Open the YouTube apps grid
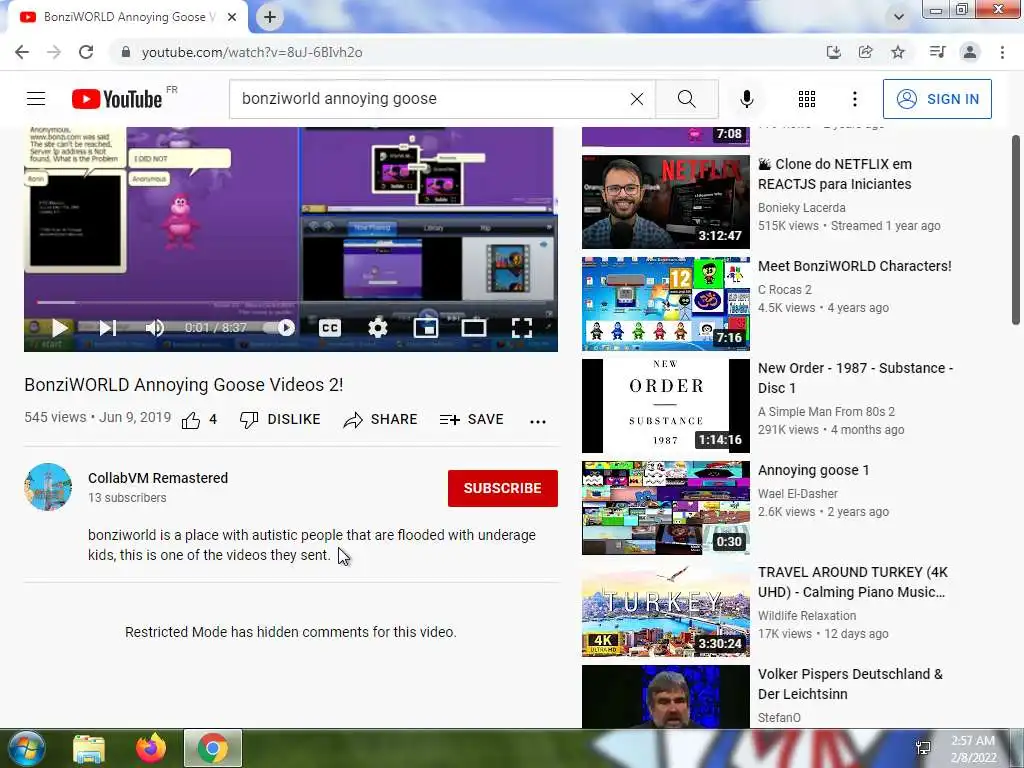The image size is (1024, 768). coord(807,99)
